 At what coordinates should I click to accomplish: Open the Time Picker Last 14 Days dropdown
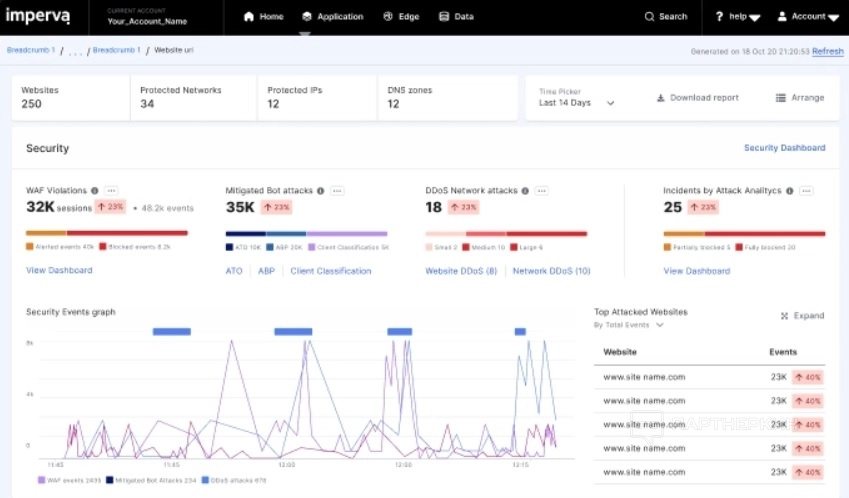(577, 103)
